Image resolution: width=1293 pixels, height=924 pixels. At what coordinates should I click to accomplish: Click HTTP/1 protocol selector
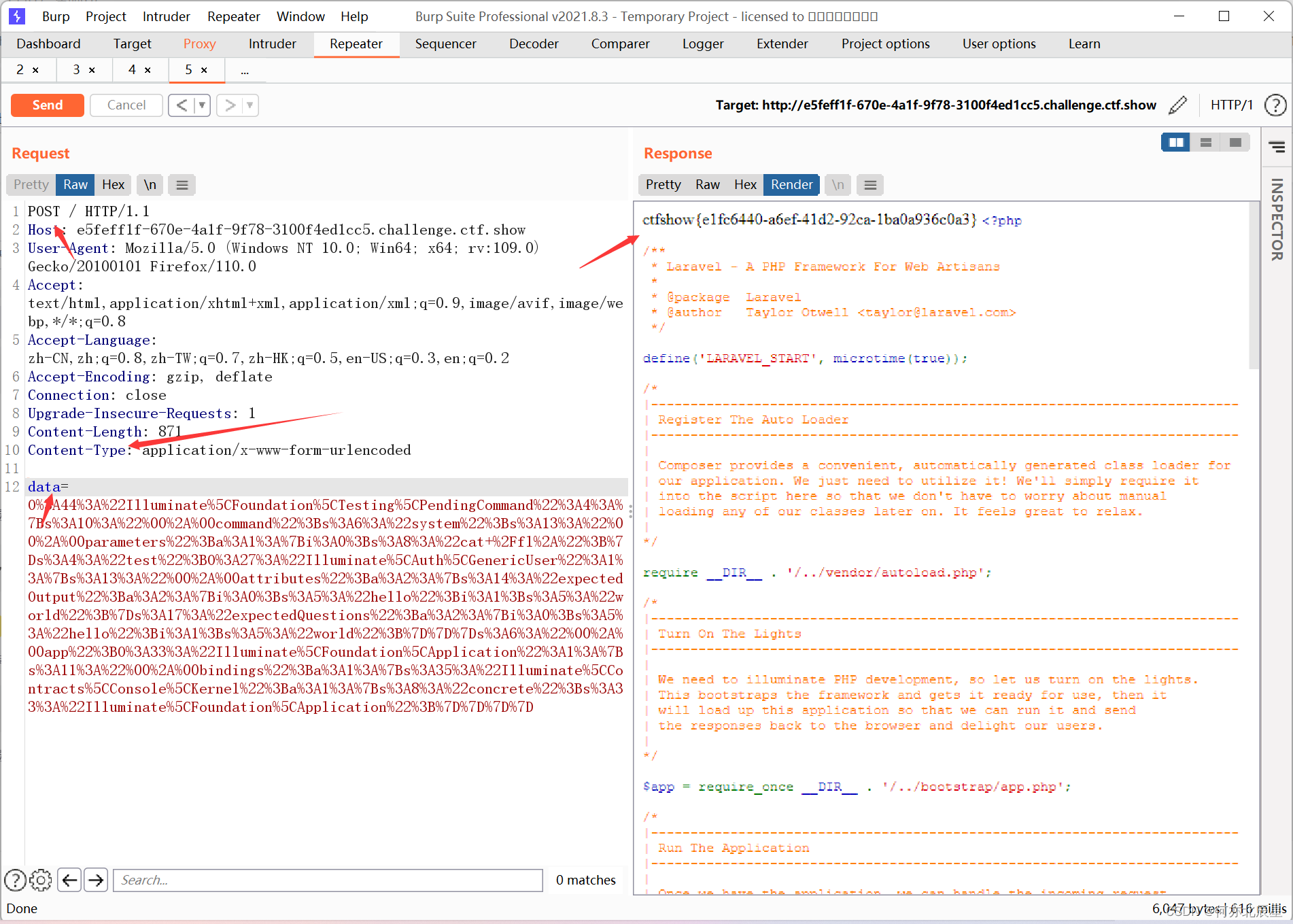(x=1231, y=105)
